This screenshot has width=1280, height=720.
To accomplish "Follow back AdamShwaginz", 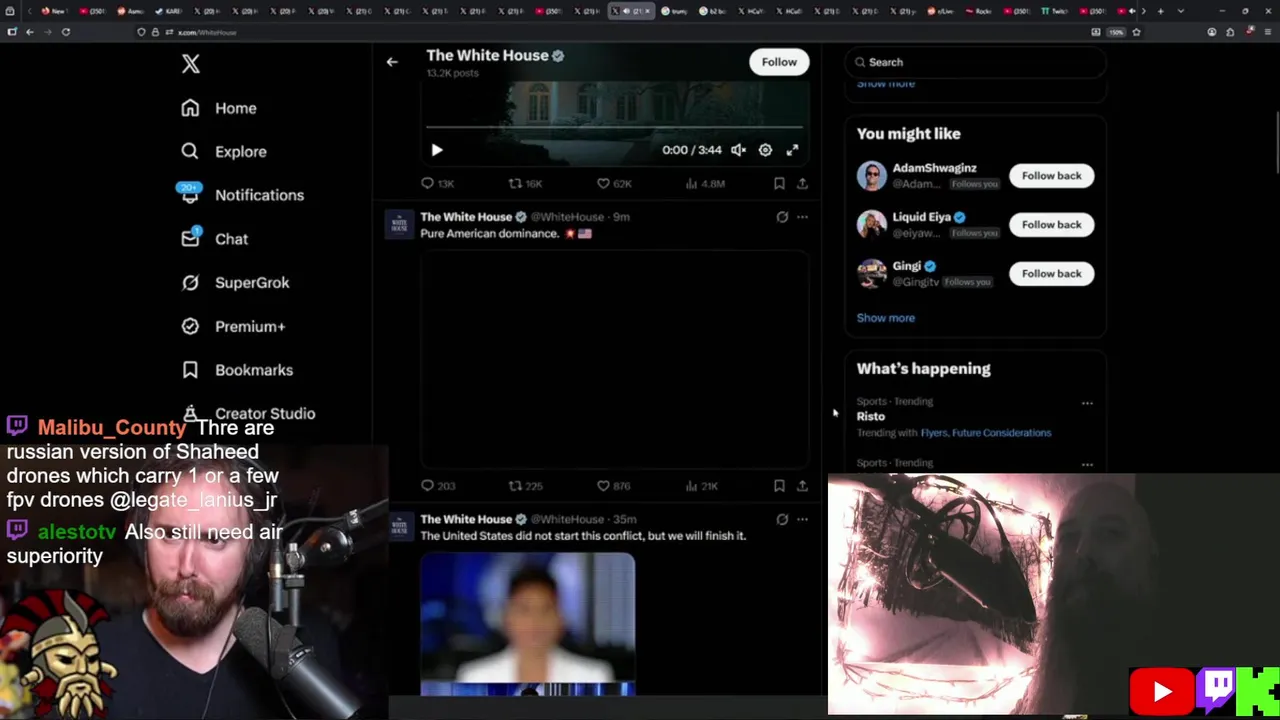I will 1051,176.
